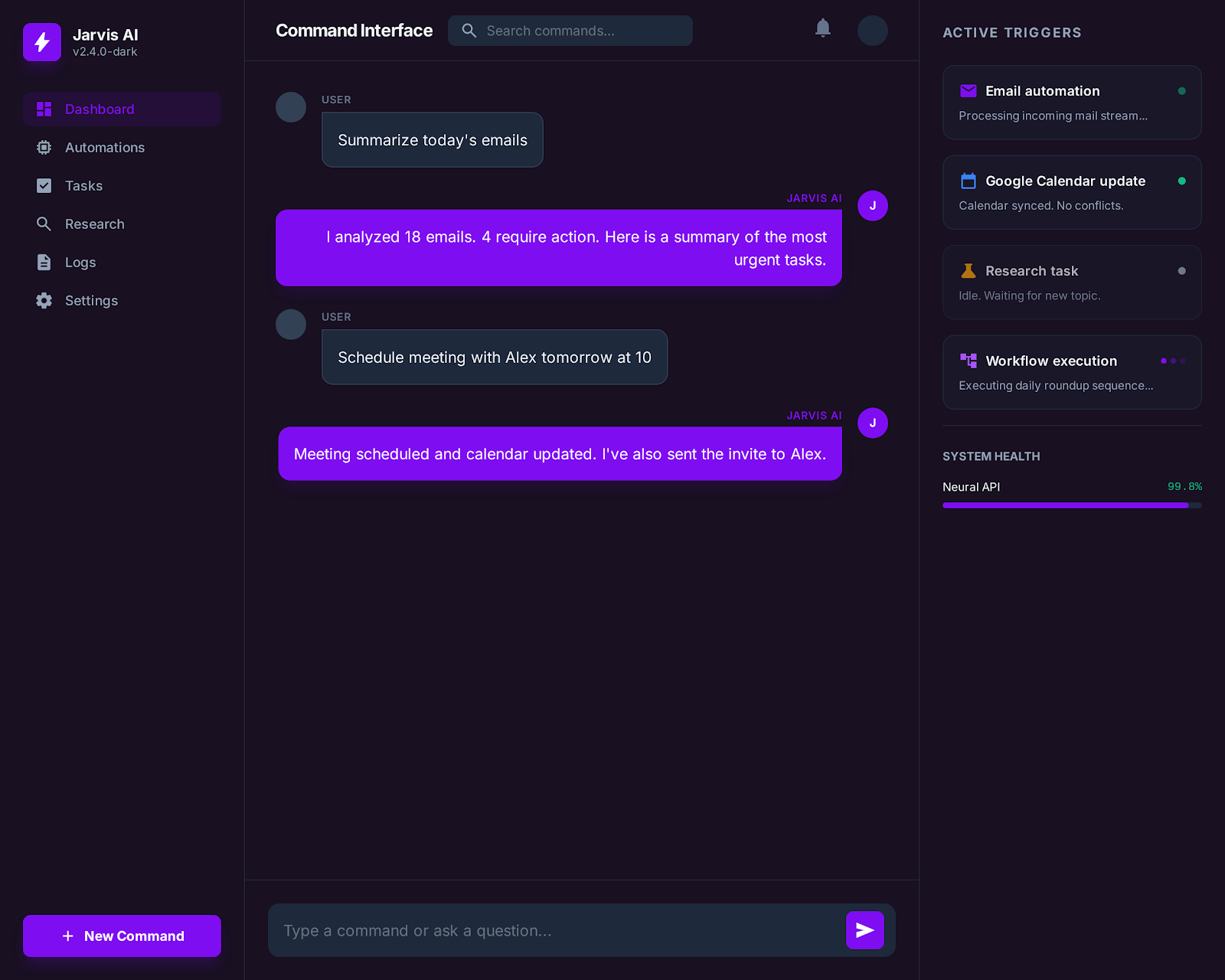Screen dimensions: 1225x980
Task: Click the Email automation envelope icon
Action: click(x=968, y=90)
